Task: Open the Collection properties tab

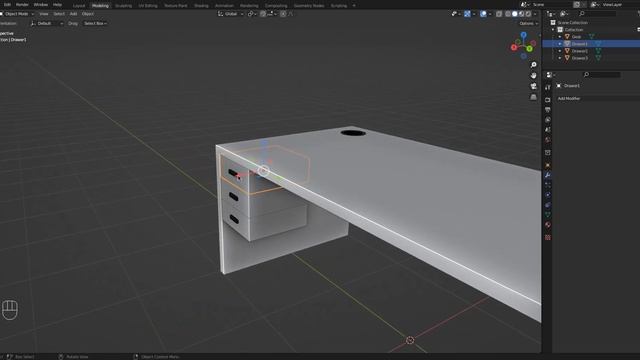Action: 548,153
